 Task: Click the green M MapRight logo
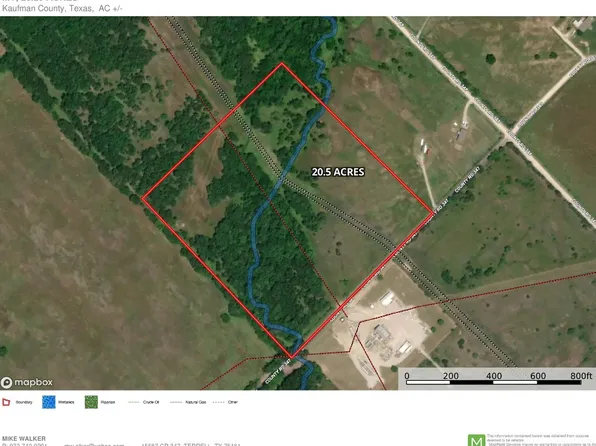(476, 440)
